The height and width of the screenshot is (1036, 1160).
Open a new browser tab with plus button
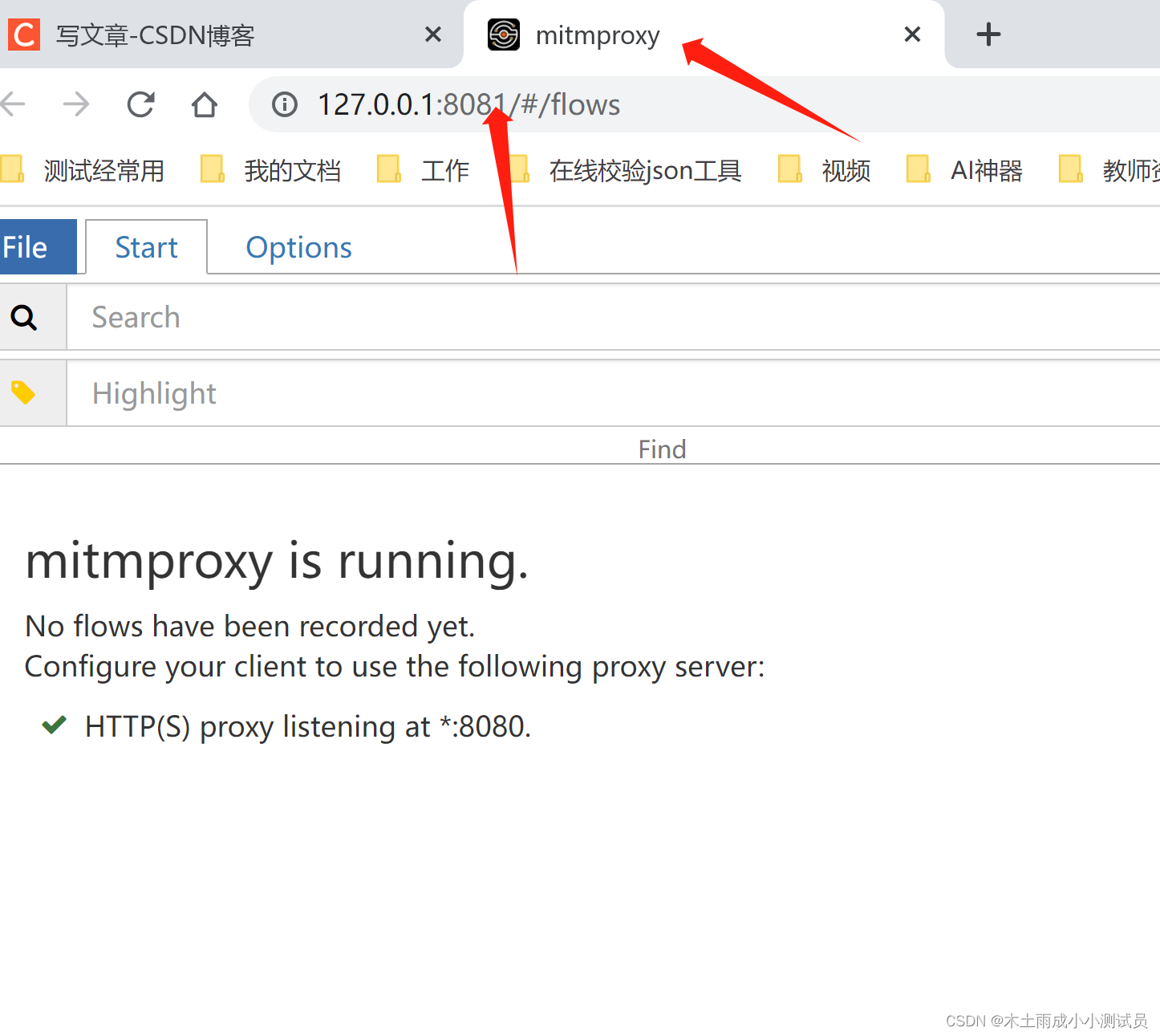[988, 35]
